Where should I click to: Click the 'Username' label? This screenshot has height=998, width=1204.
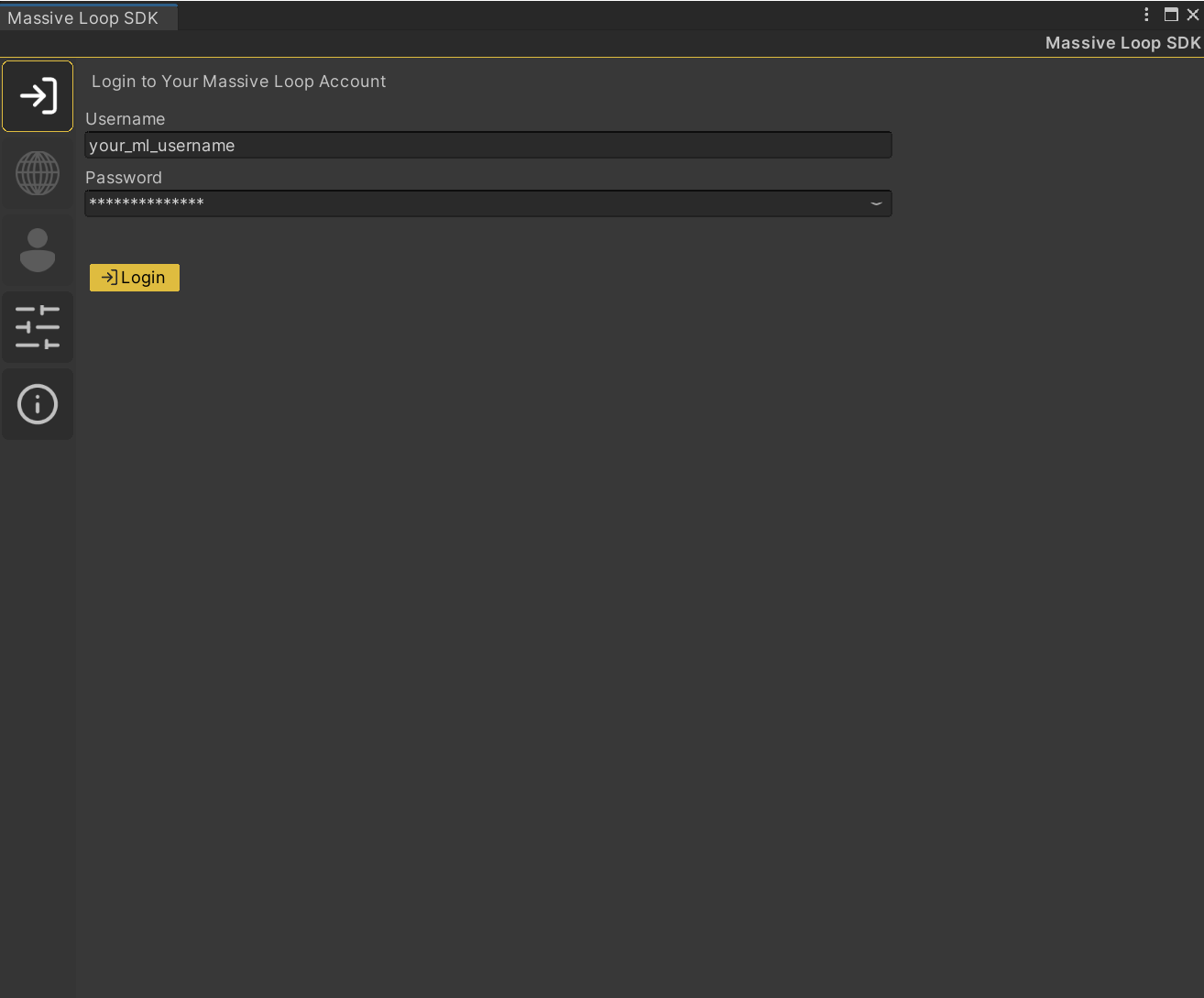tap(126, 119)
